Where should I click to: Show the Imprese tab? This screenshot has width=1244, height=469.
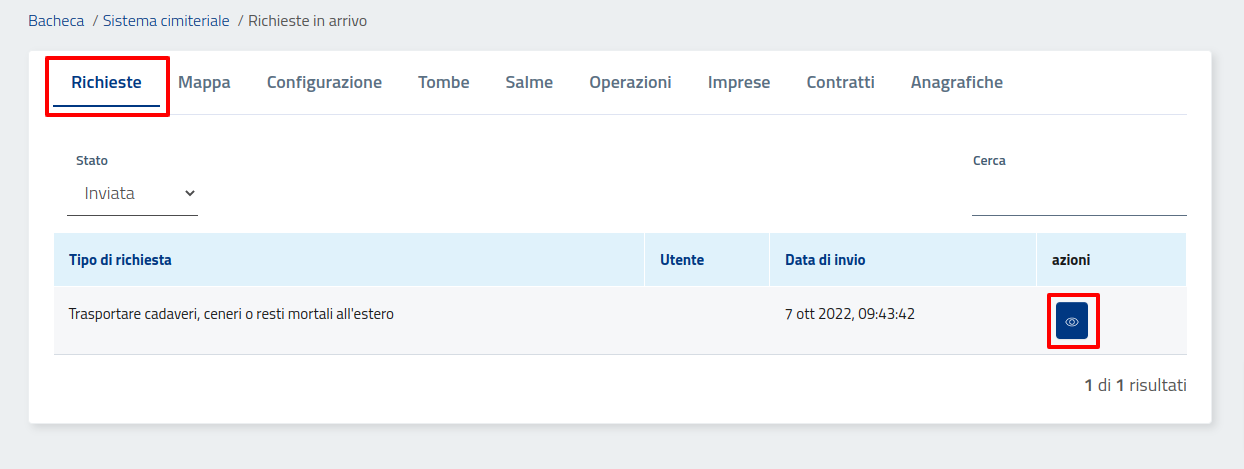point(739,83)
